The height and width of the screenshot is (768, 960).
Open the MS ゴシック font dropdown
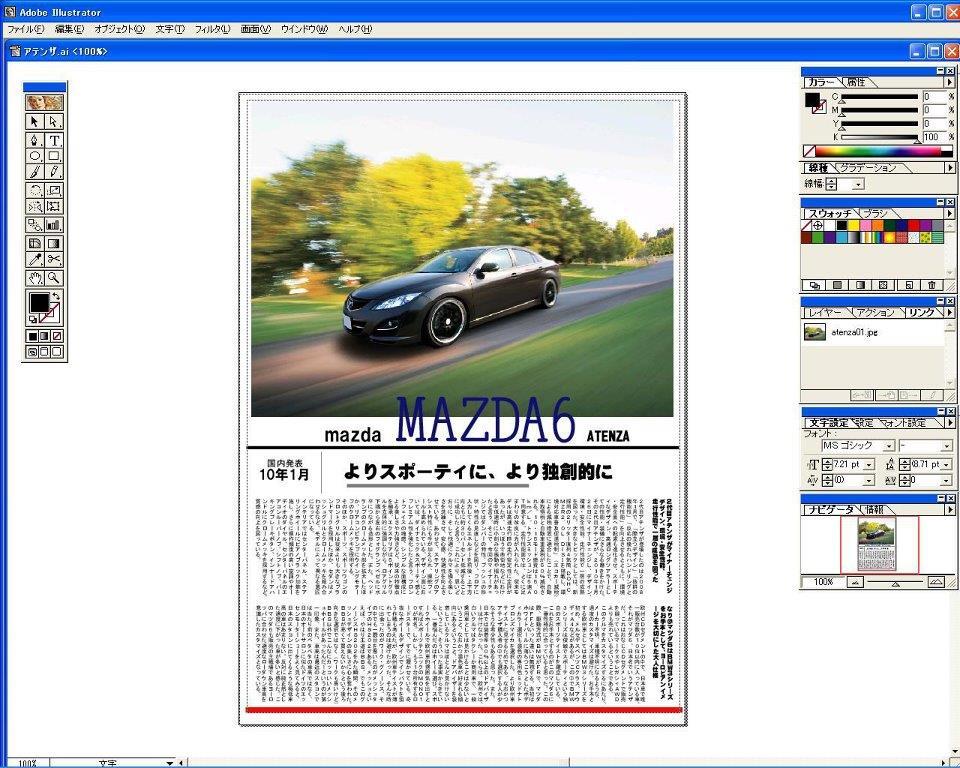tap(888, 446)
